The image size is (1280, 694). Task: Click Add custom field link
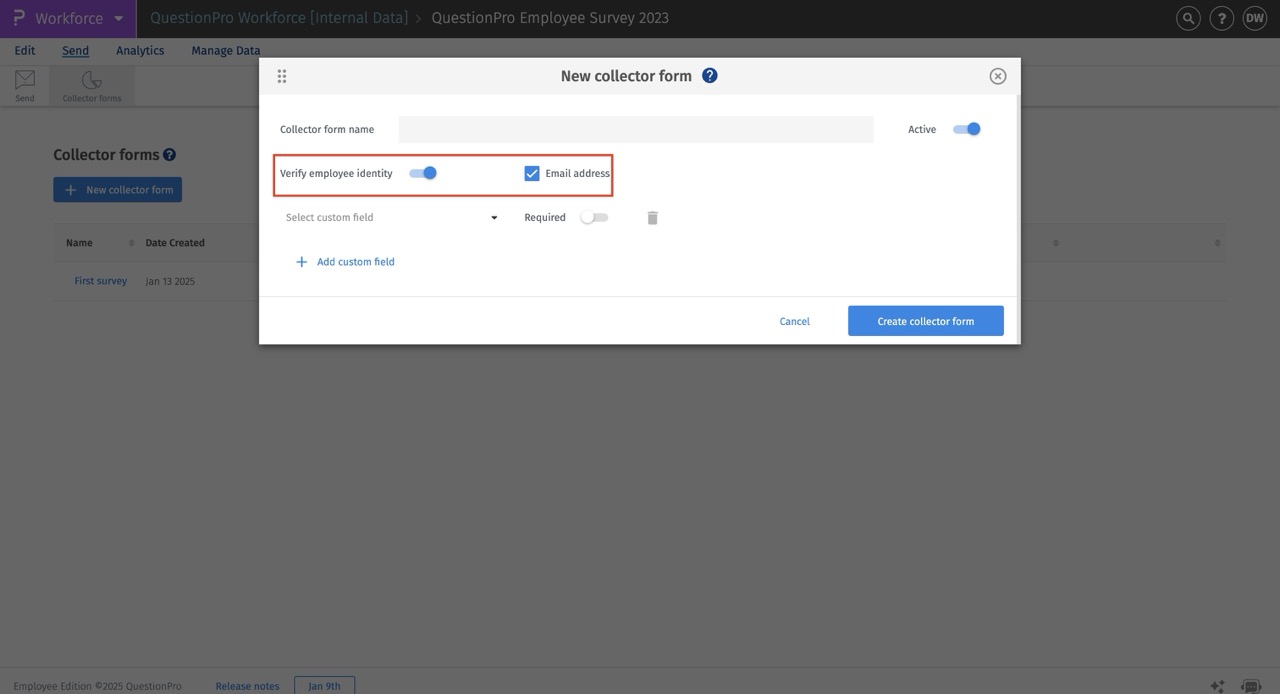click(x=356, y=262)
